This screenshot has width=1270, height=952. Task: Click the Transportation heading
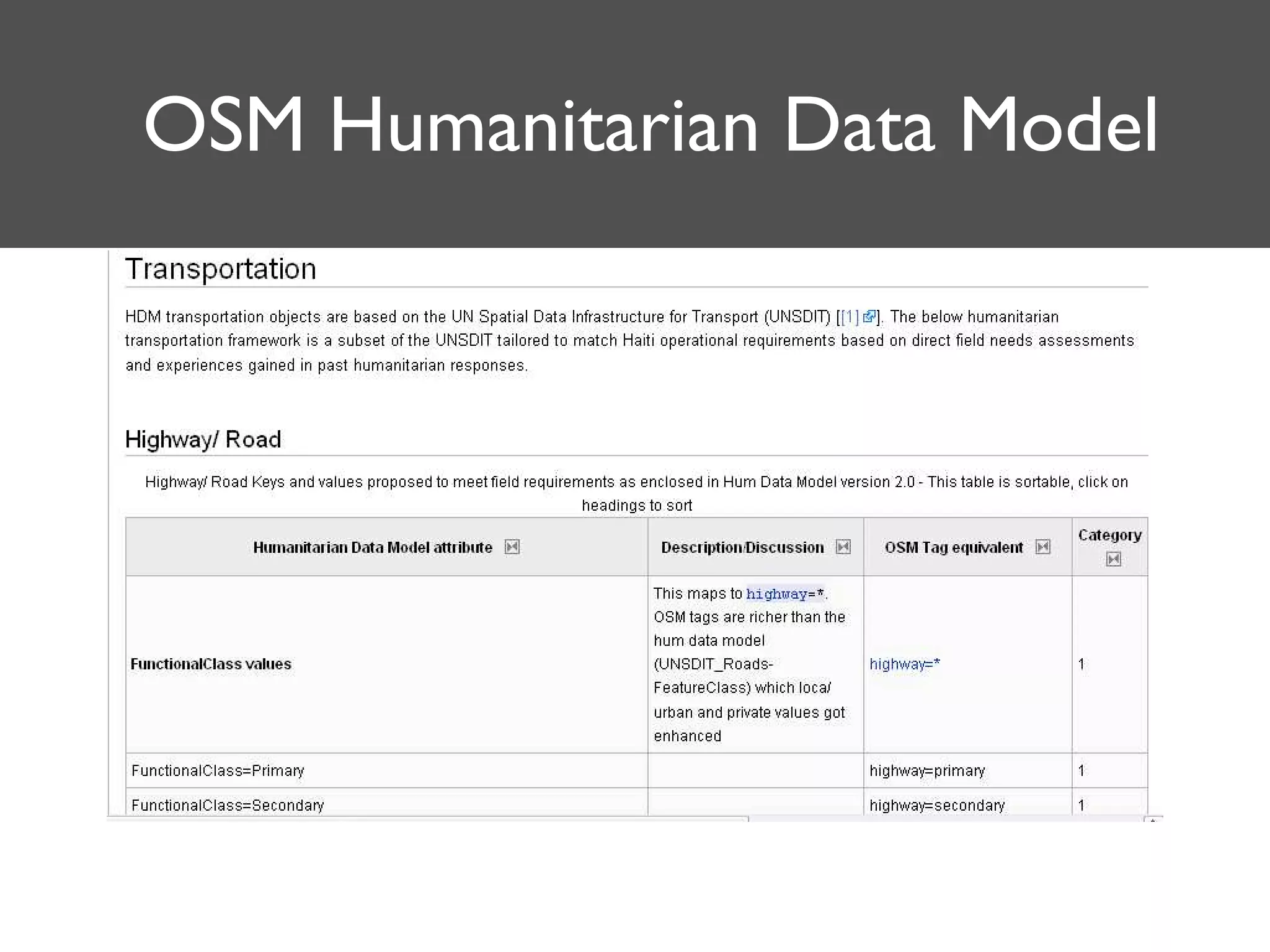pos(221,269)
